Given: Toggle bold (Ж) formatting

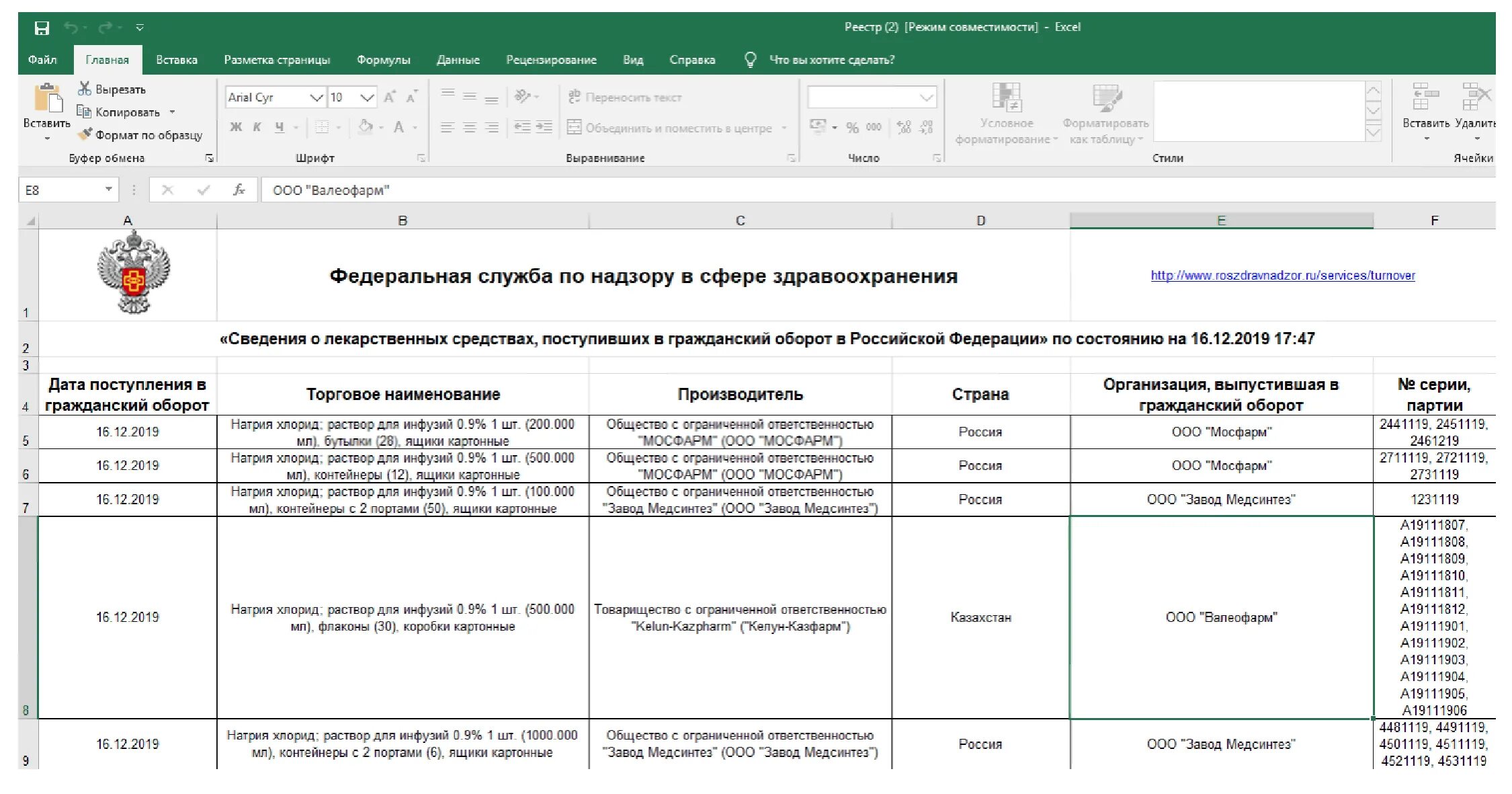Looking at the screenshot, I should pos(236,127).
